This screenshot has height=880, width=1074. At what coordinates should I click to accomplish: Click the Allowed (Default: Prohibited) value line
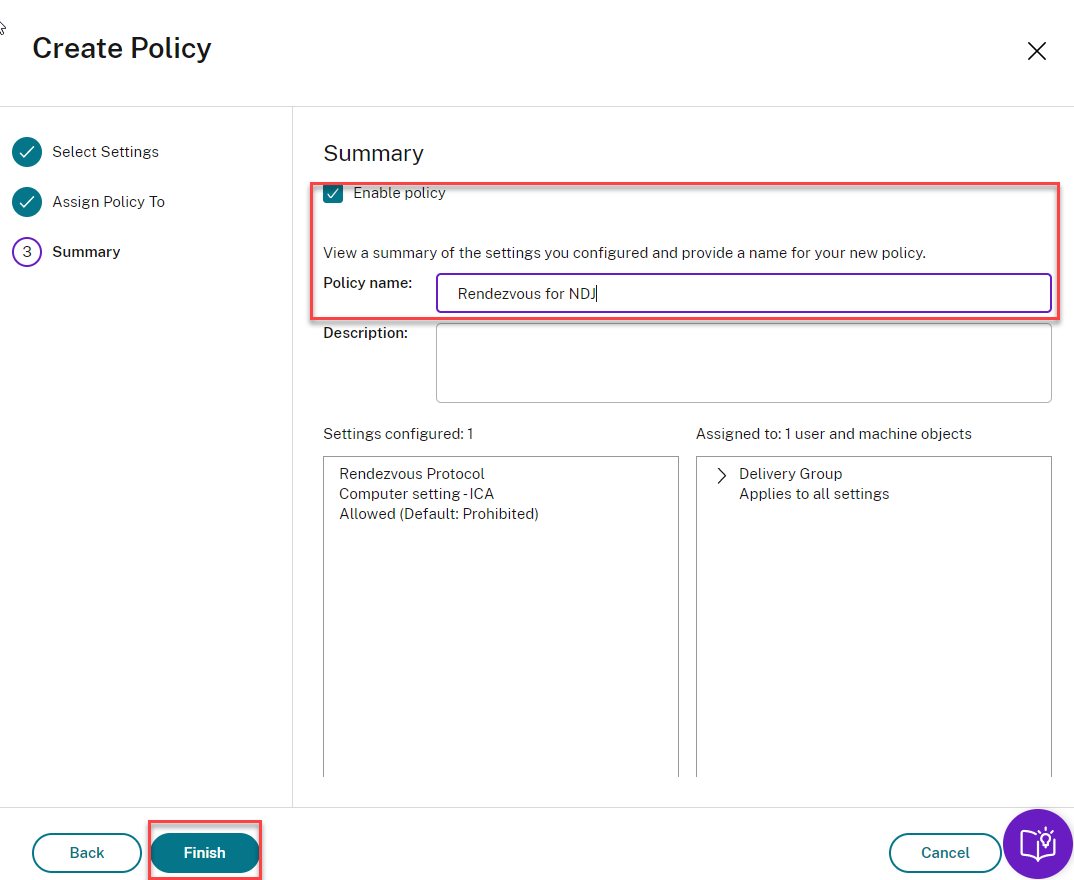coord(439,514)
